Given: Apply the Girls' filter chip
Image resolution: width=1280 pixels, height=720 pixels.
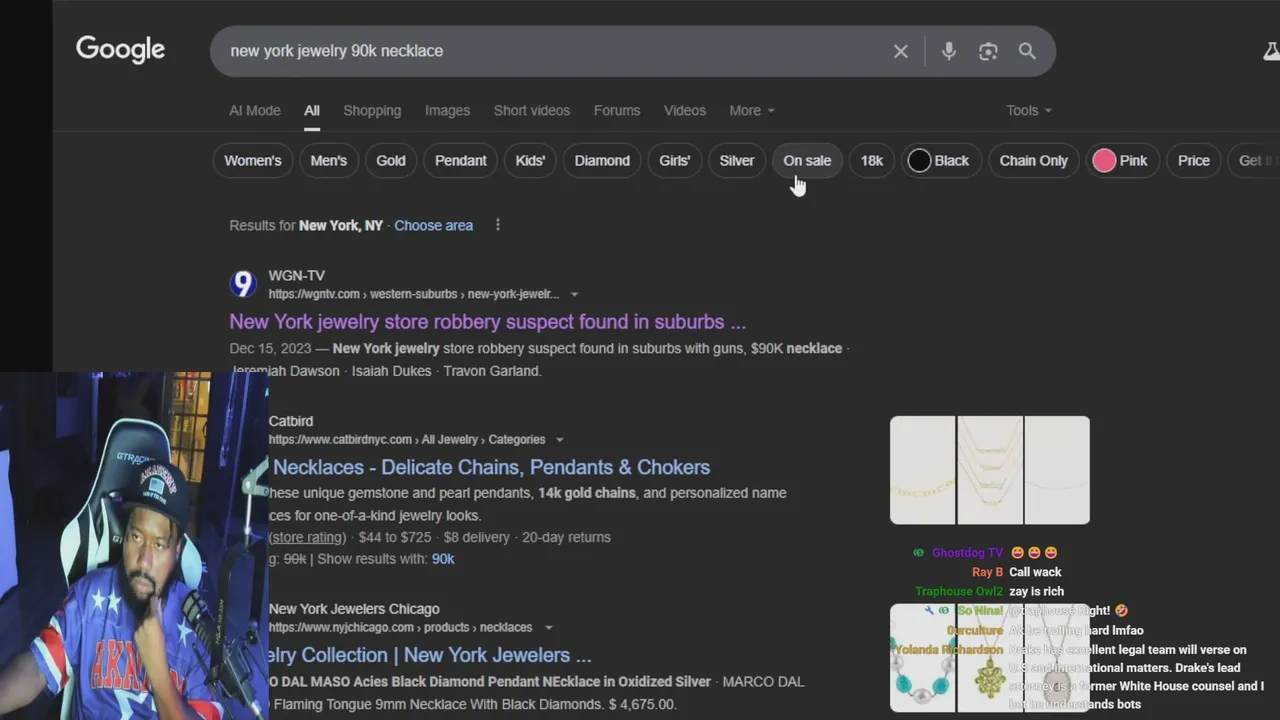Looking at the screenshot, I should tap(675, 160).
